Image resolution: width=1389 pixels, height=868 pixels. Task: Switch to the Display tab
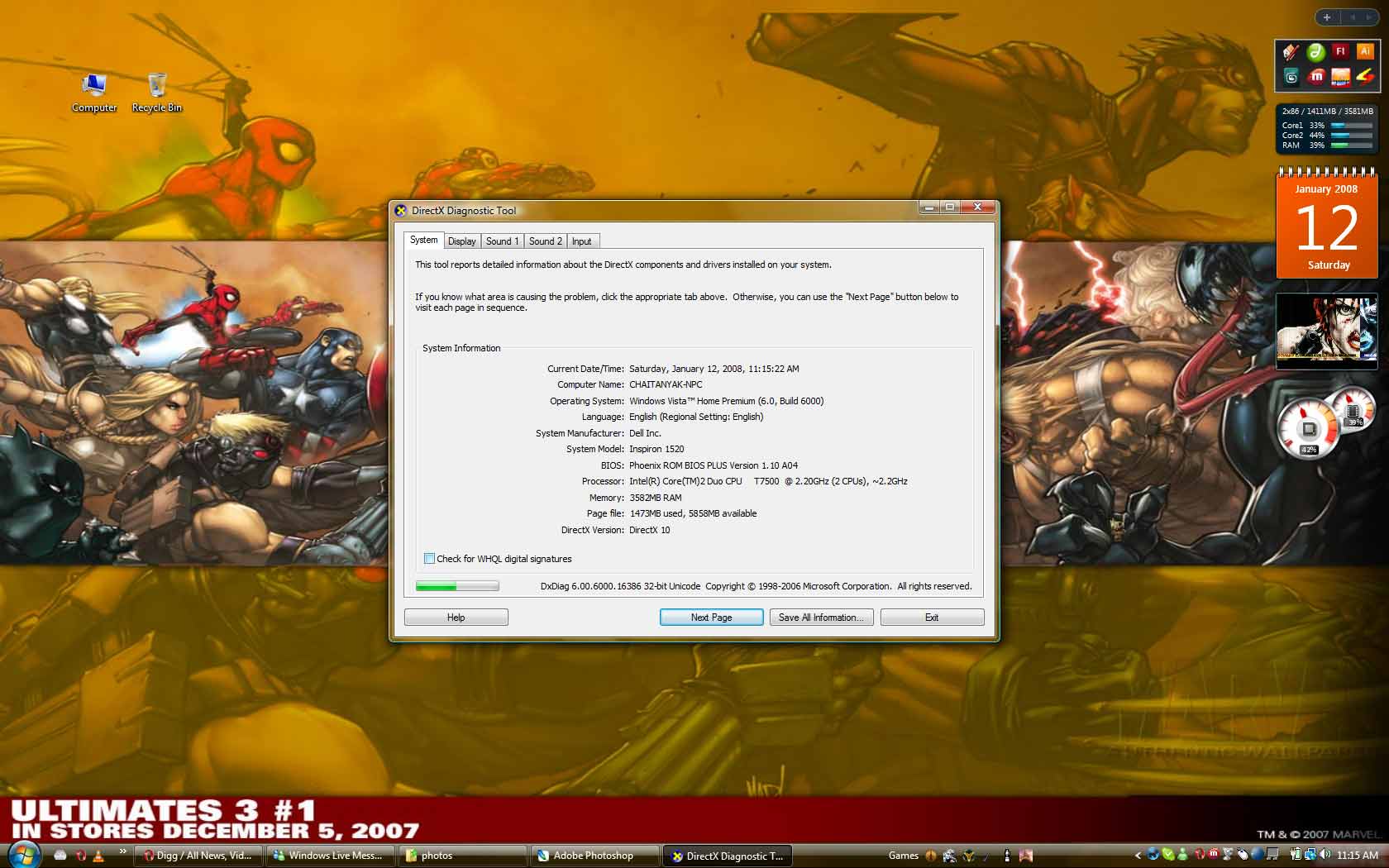(462, 241)
